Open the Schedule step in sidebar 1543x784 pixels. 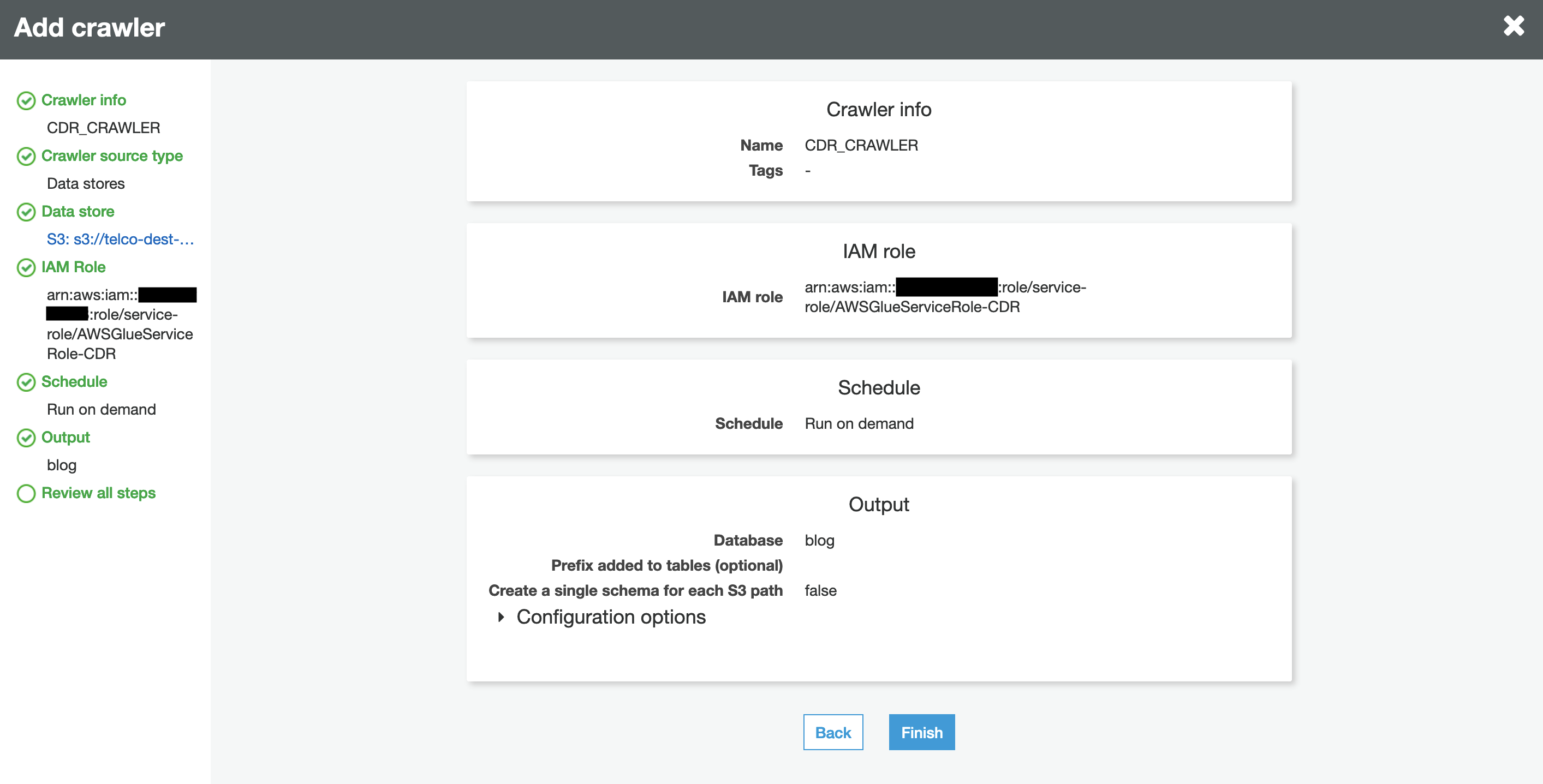[74, 381]
